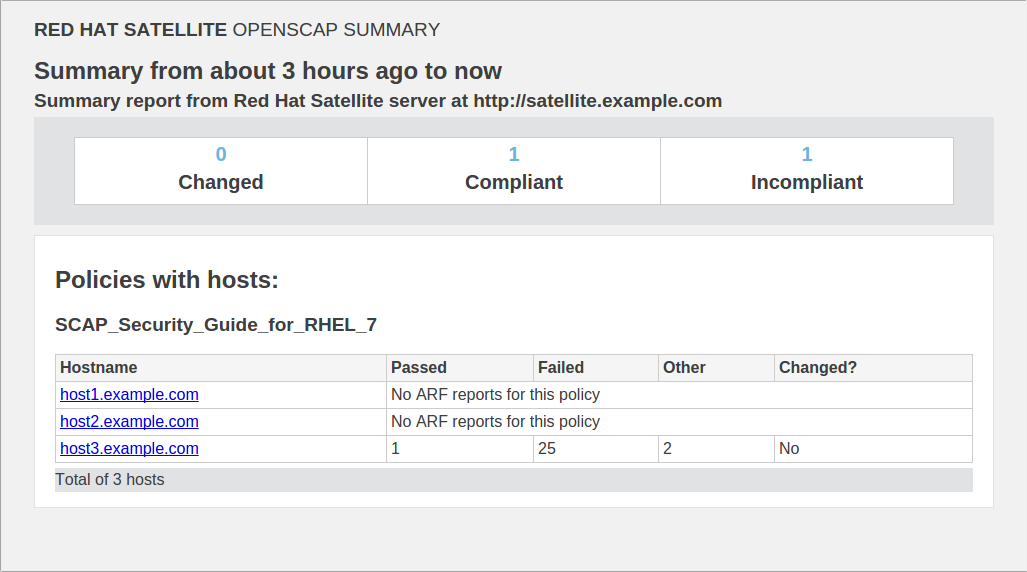The height and width of the screenshot is (572, 1027).
Task: Select the Incompliant label in summary
Action: point(807,182)
